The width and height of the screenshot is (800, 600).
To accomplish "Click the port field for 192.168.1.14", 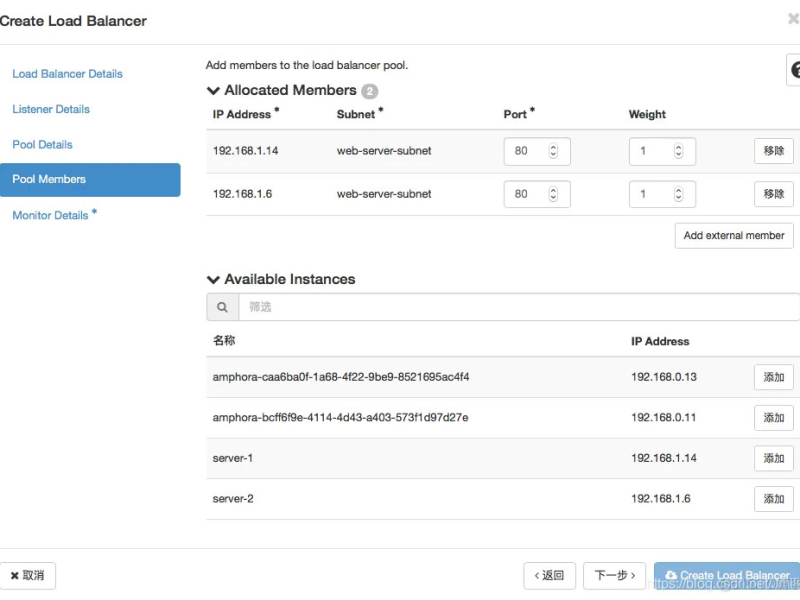I will (537, 151).
